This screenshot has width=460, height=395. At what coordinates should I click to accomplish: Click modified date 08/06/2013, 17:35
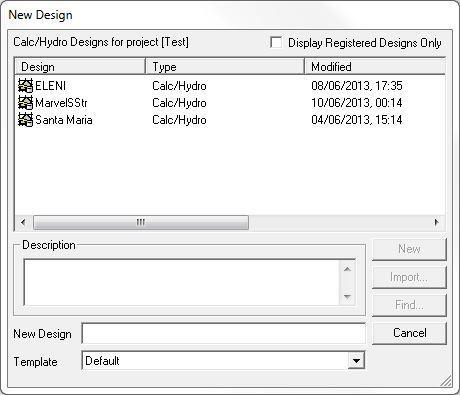(x=357, y=86)
